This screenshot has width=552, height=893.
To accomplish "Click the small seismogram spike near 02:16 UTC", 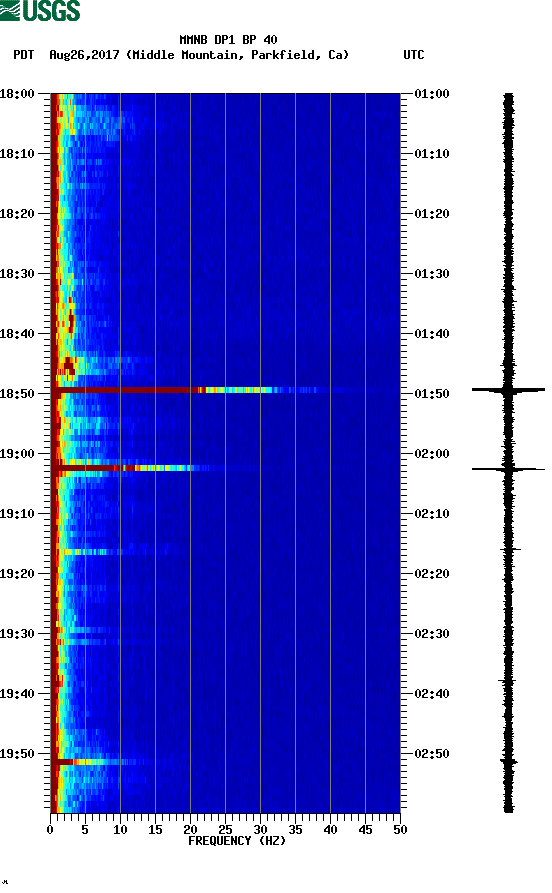I will (510, 550).
